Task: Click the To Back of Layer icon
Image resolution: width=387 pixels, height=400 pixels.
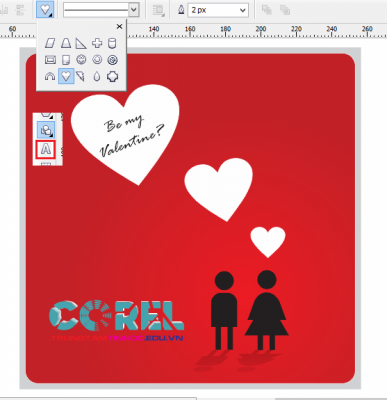Action: point(285,10)
